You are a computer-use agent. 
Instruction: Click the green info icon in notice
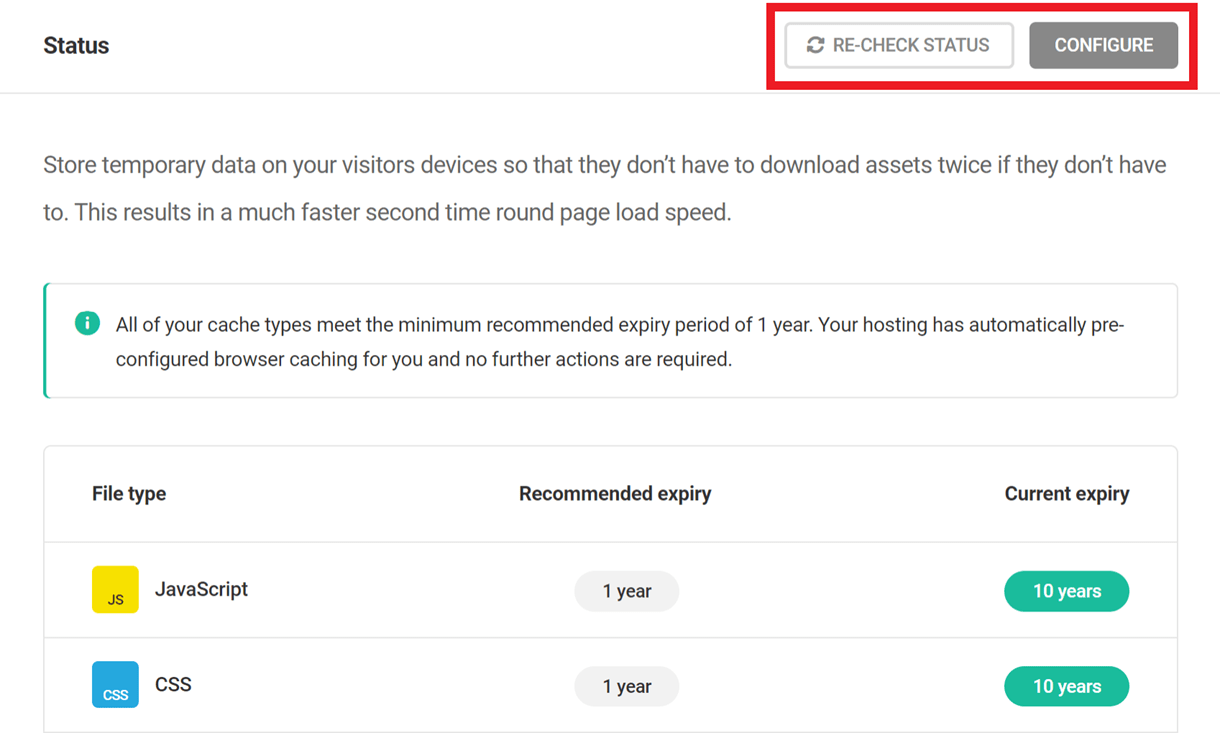point(87,323)
